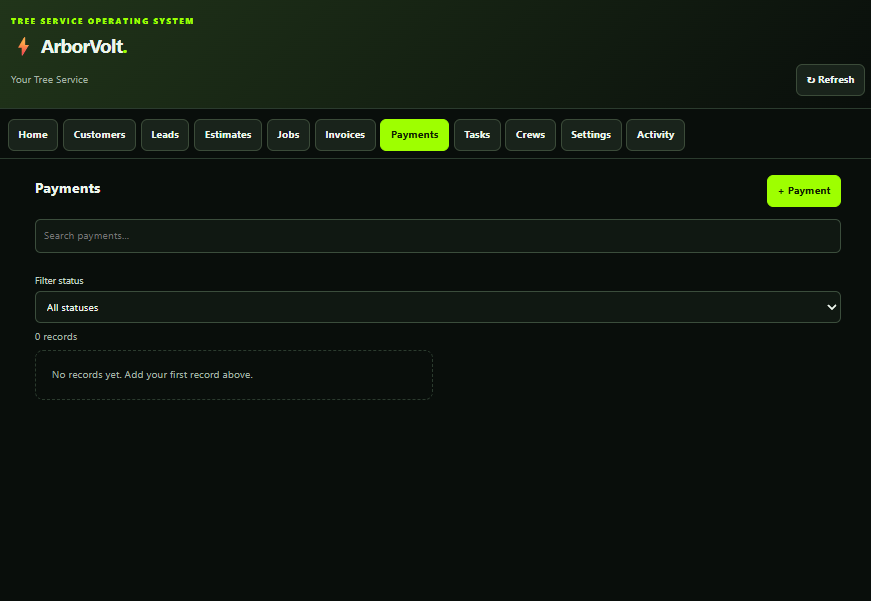Viewport: 871px width, 601px height.
Task: Go to the Leads tab
Action: point(165,135)
